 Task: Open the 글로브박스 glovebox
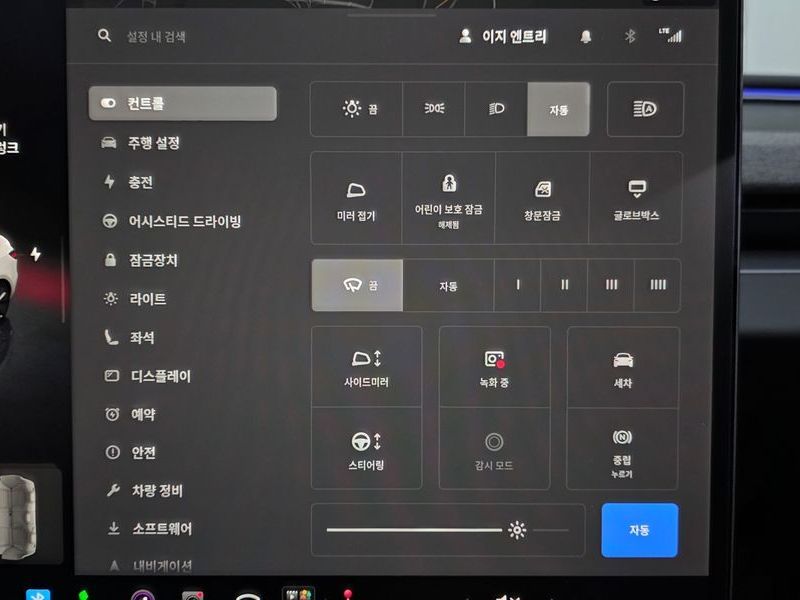(x=636, y=198)
